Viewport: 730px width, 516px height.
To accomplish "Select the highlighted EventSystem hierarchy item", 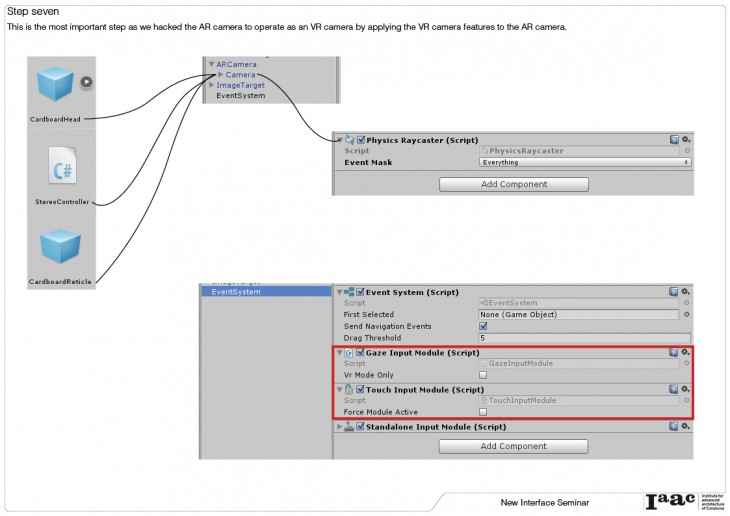I will tap(236, 292).
